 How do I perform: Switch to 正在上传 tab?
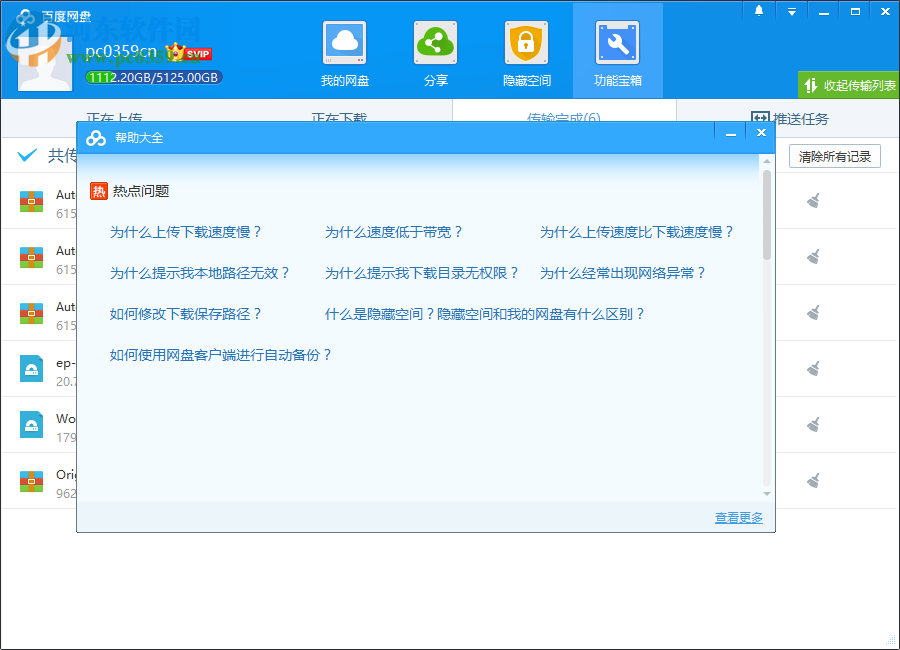(x=114, y=118)
